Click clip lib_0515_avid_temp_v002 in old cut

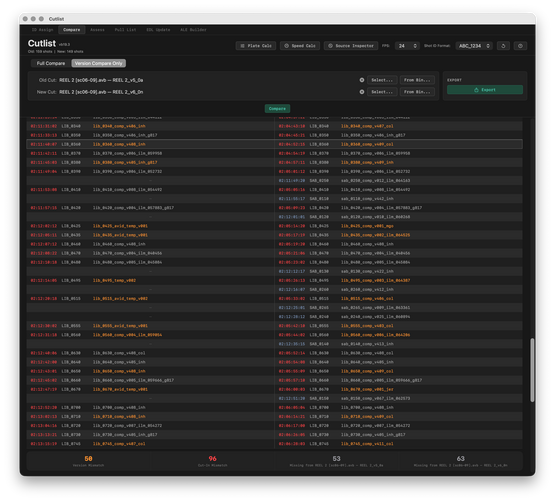120,298
